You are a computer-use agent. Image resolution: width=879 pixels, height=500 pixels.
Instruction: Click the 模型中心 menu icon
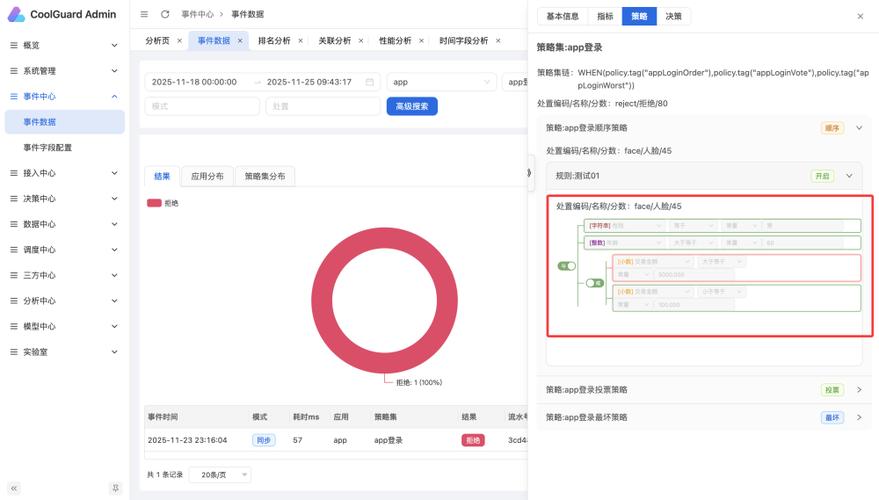[14, 326]
